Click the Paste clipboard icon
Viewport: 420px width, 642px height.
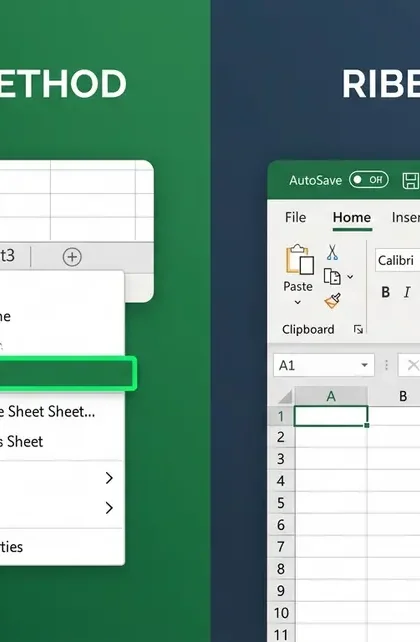(300, 259)
